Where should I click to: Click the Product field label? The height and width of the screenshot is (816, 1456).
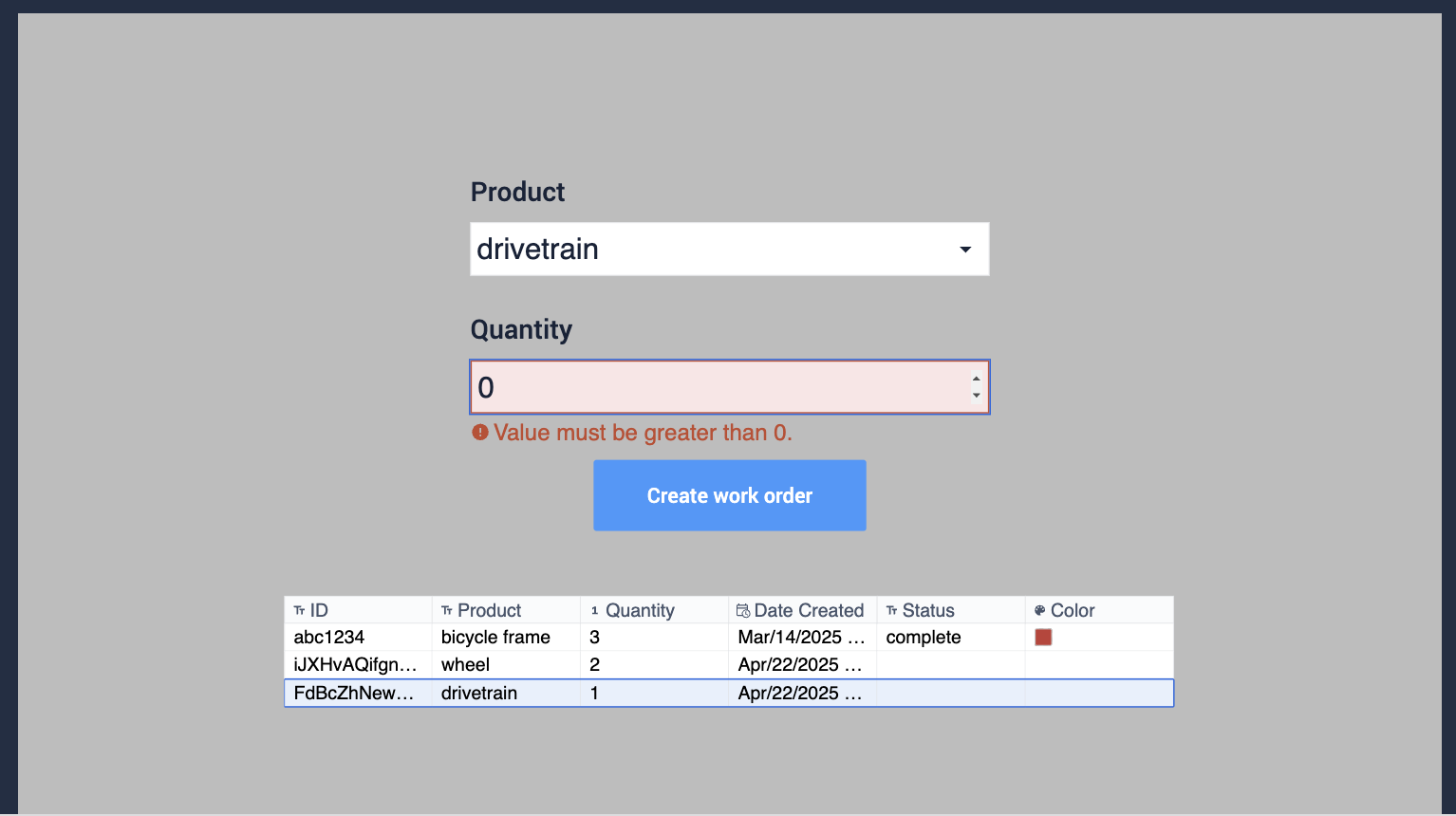click(517, 192)
